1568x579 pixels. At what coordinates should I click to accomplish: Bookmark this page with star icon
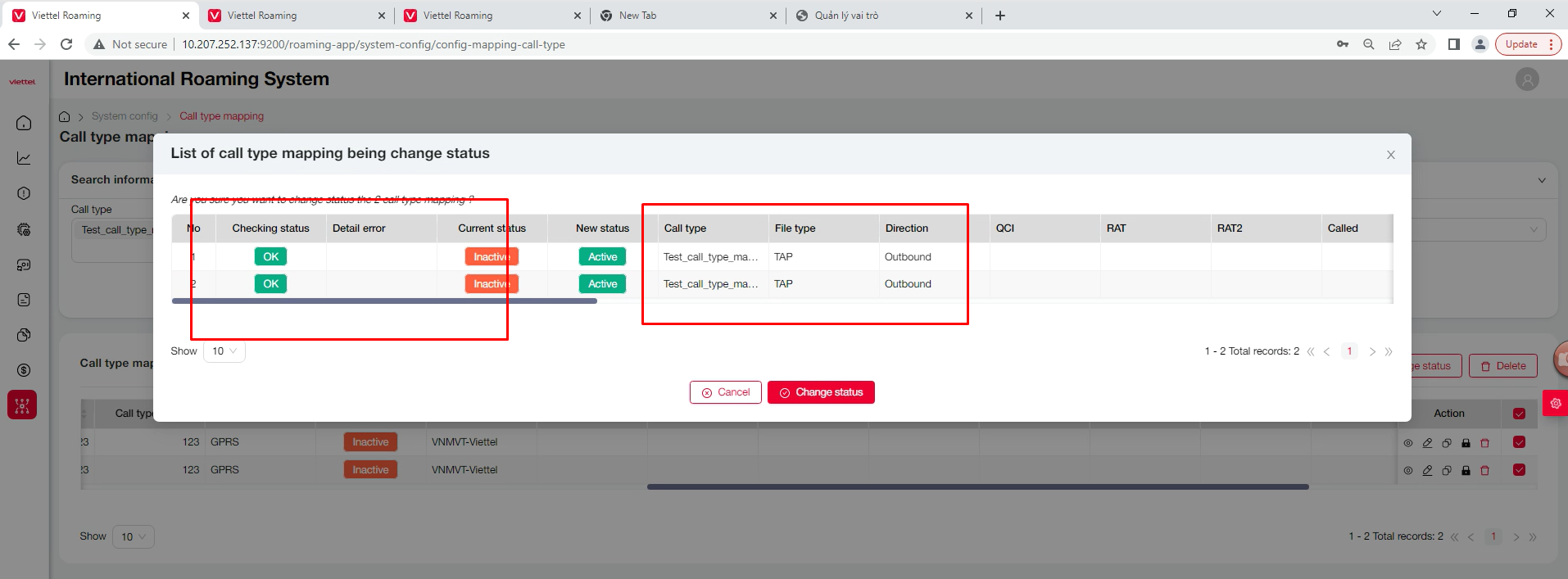tap(1421, 44)
